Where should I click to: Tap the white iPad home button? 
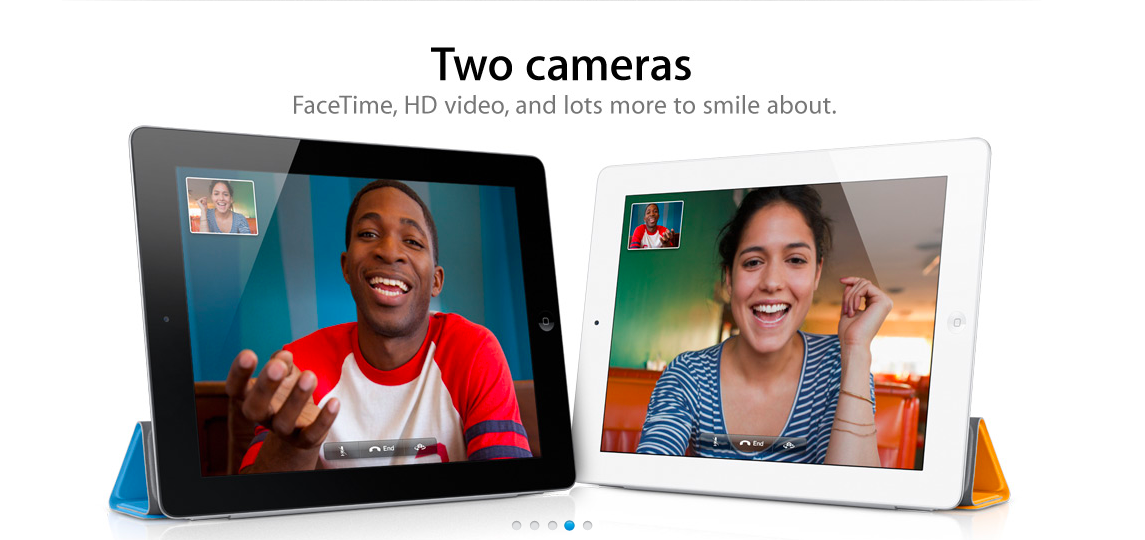(956, 322)
